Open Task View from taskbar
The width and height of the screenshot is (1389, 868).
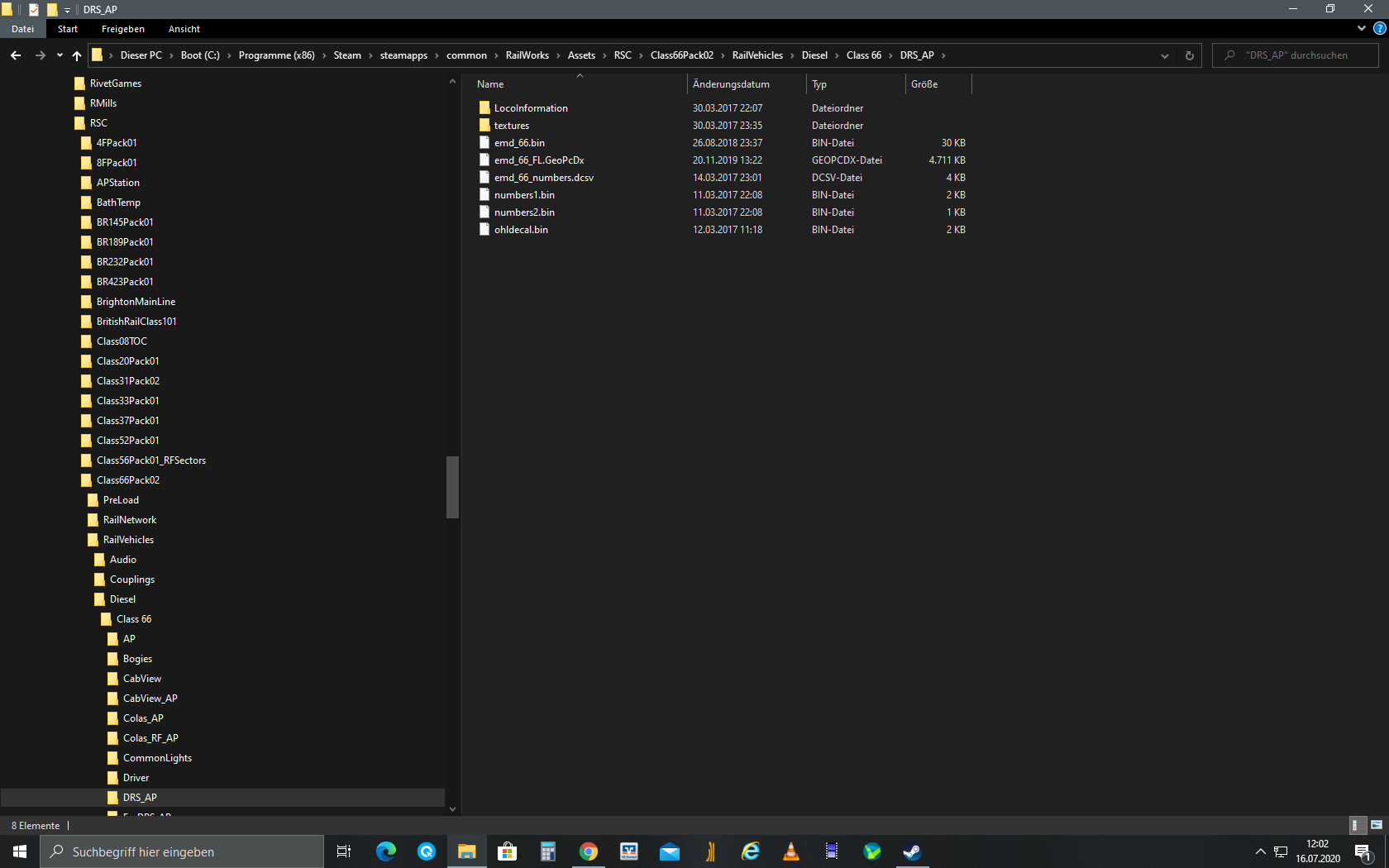coord(344,851)
